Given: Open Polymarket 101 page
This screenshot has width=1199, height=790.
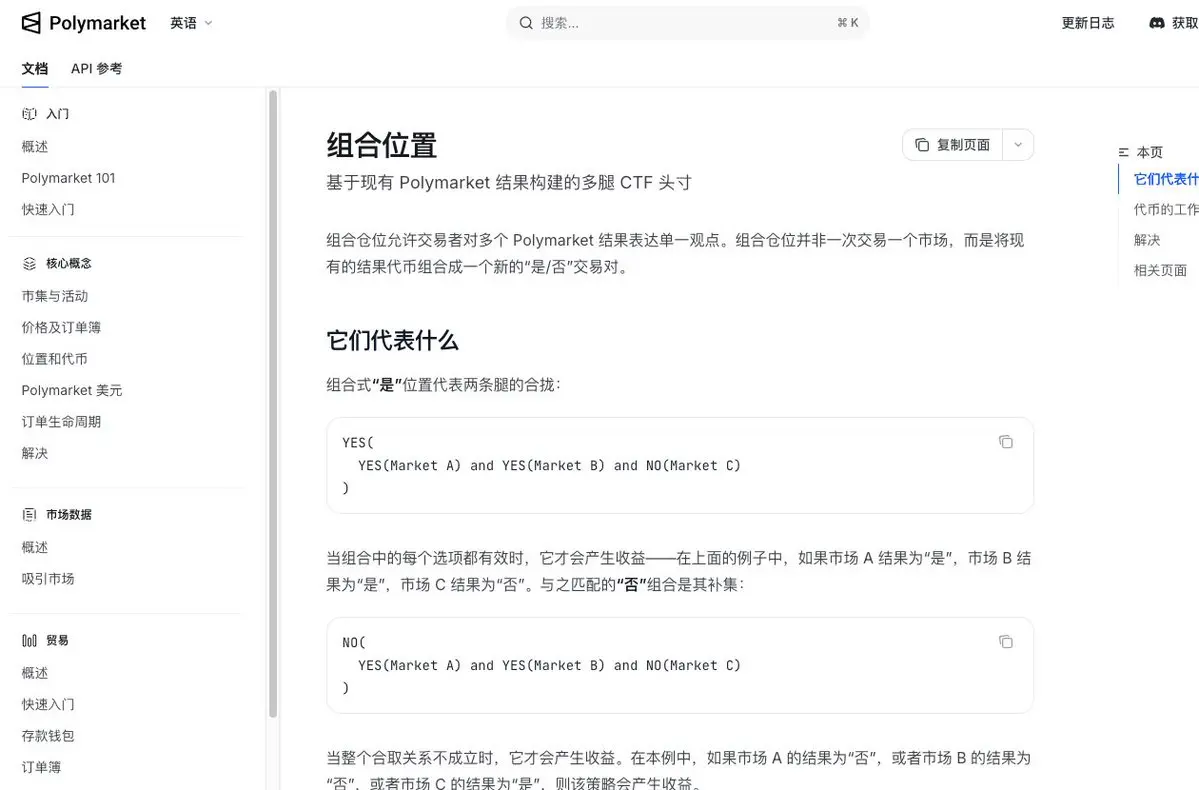Looking at the screenshot, I should point(68,178).
